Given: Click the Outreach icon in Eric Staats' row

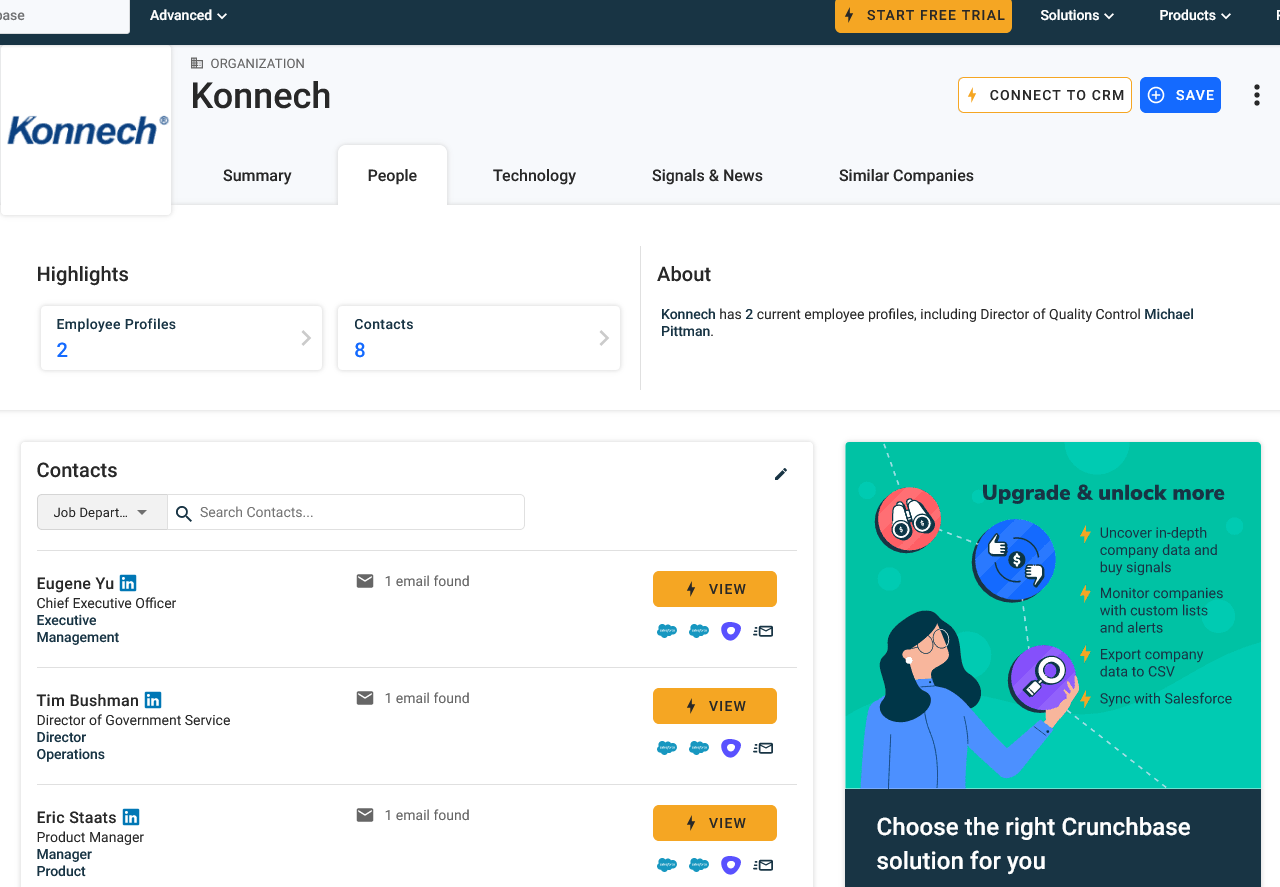Looking at the screenshot, I should tap(731, 865).
